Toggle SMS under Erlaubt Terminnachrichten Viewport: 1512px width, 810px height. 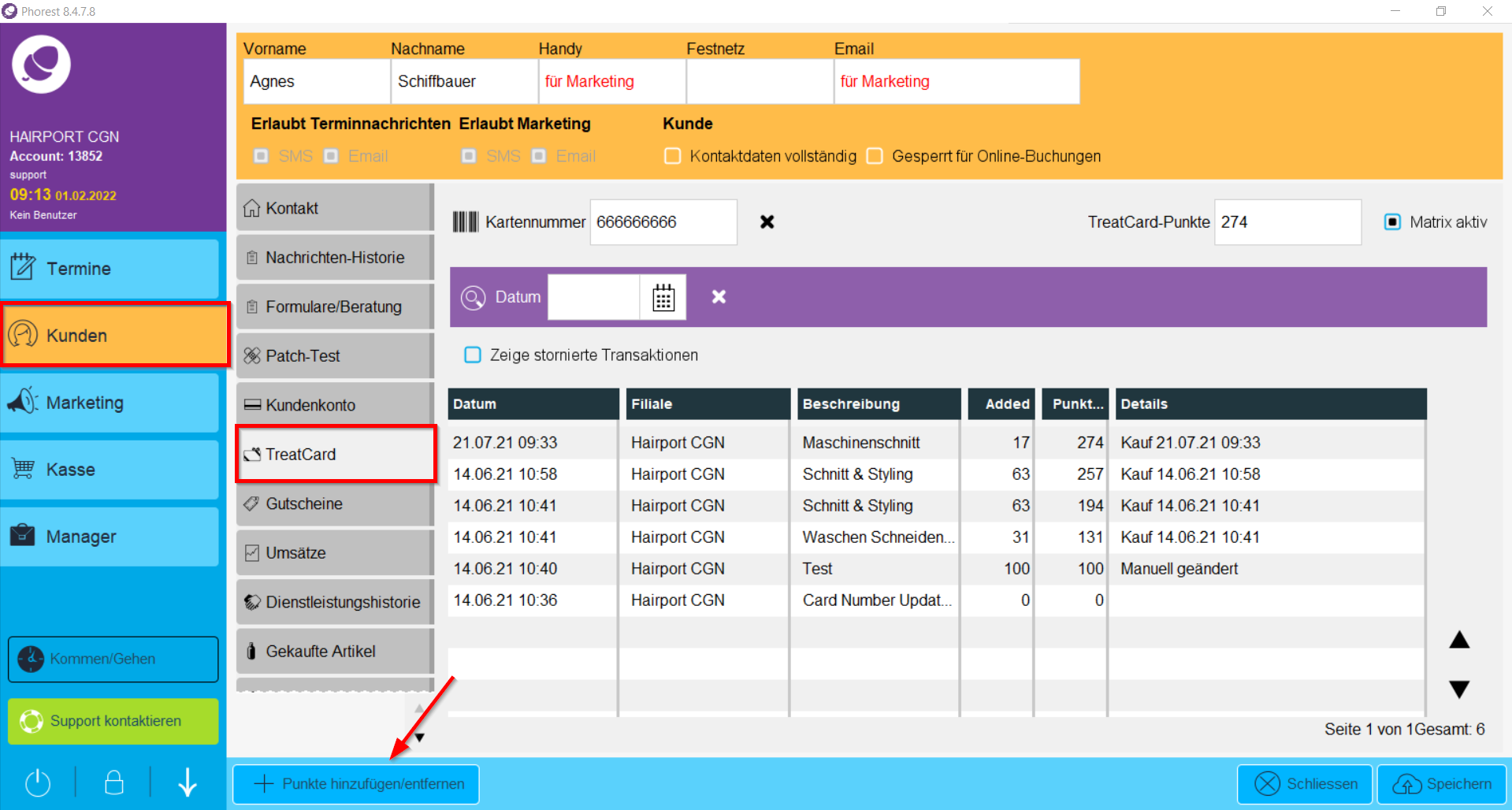tap(261, 156)
